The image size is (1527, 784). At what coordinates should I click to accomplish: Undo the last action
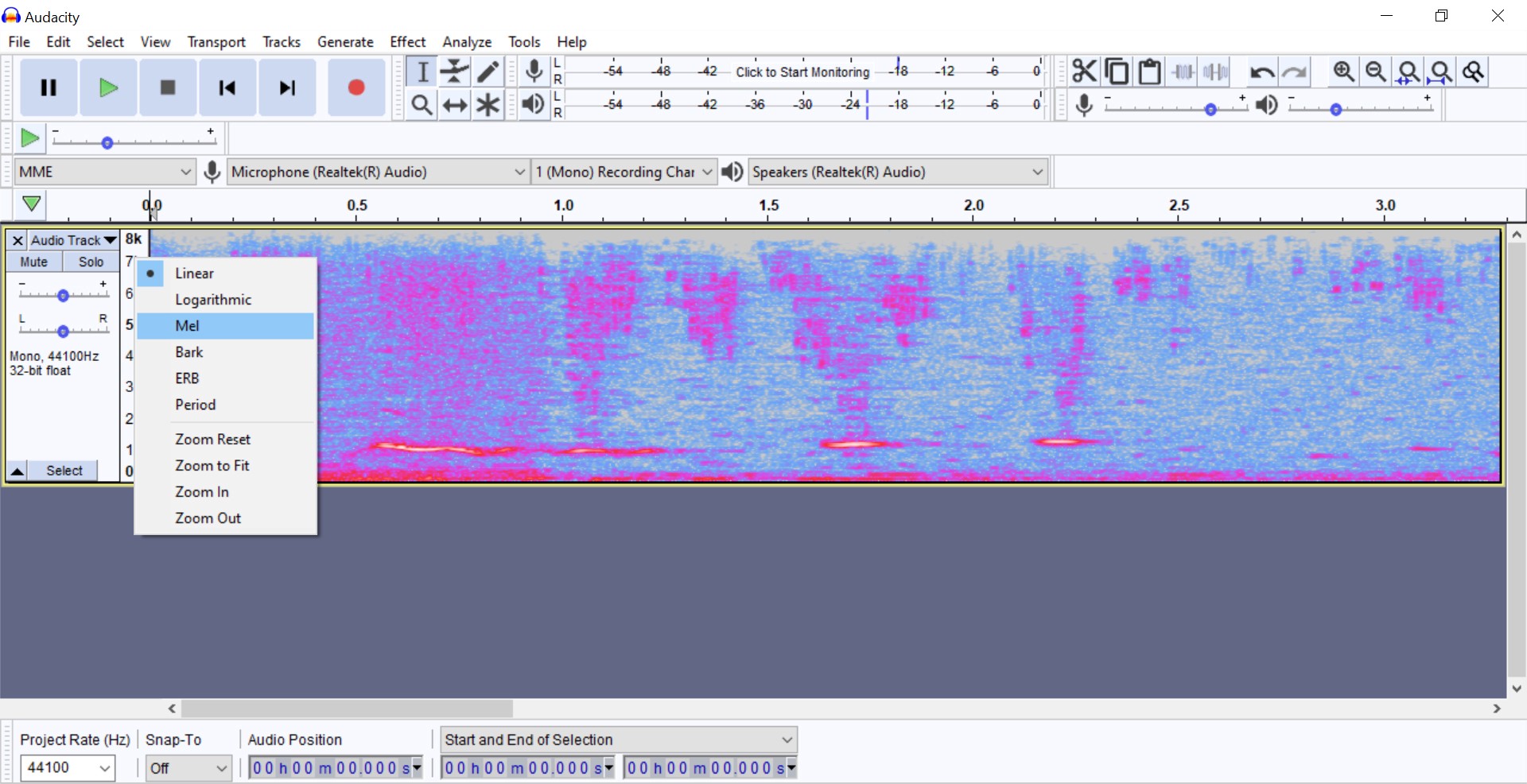point(1262,72)
